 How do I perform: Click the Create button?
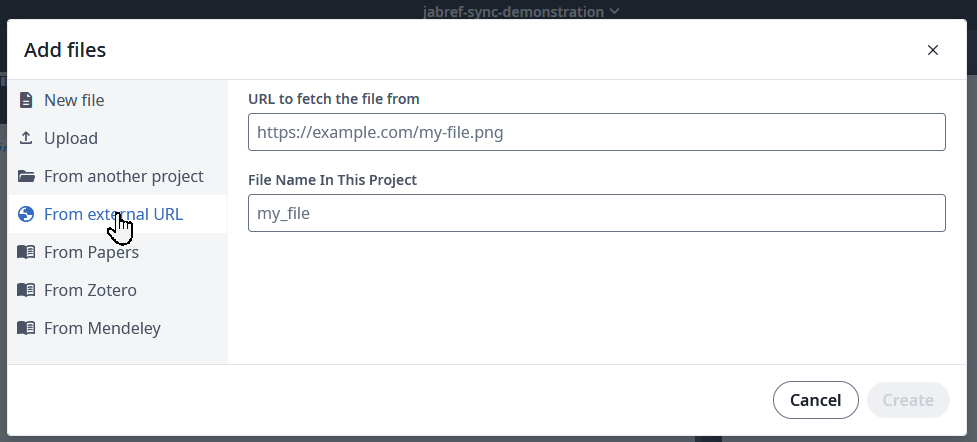pyautogui.click(x=908, y=400)
